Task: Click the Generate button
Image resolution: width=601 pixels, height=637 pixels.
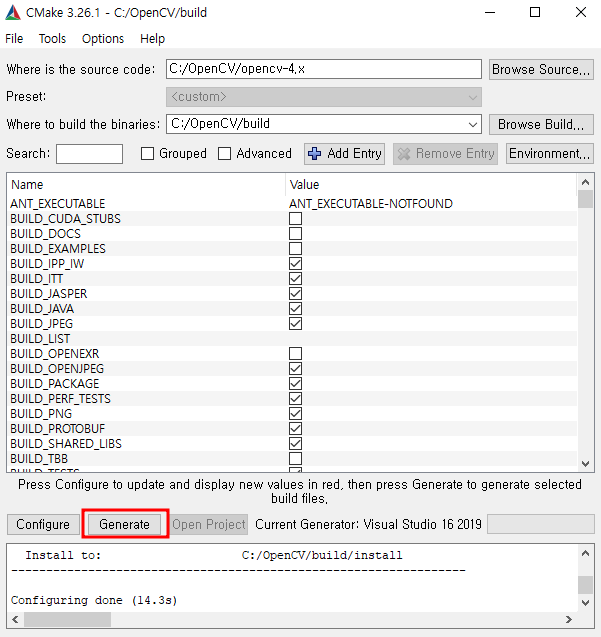Action: (124, 524)
